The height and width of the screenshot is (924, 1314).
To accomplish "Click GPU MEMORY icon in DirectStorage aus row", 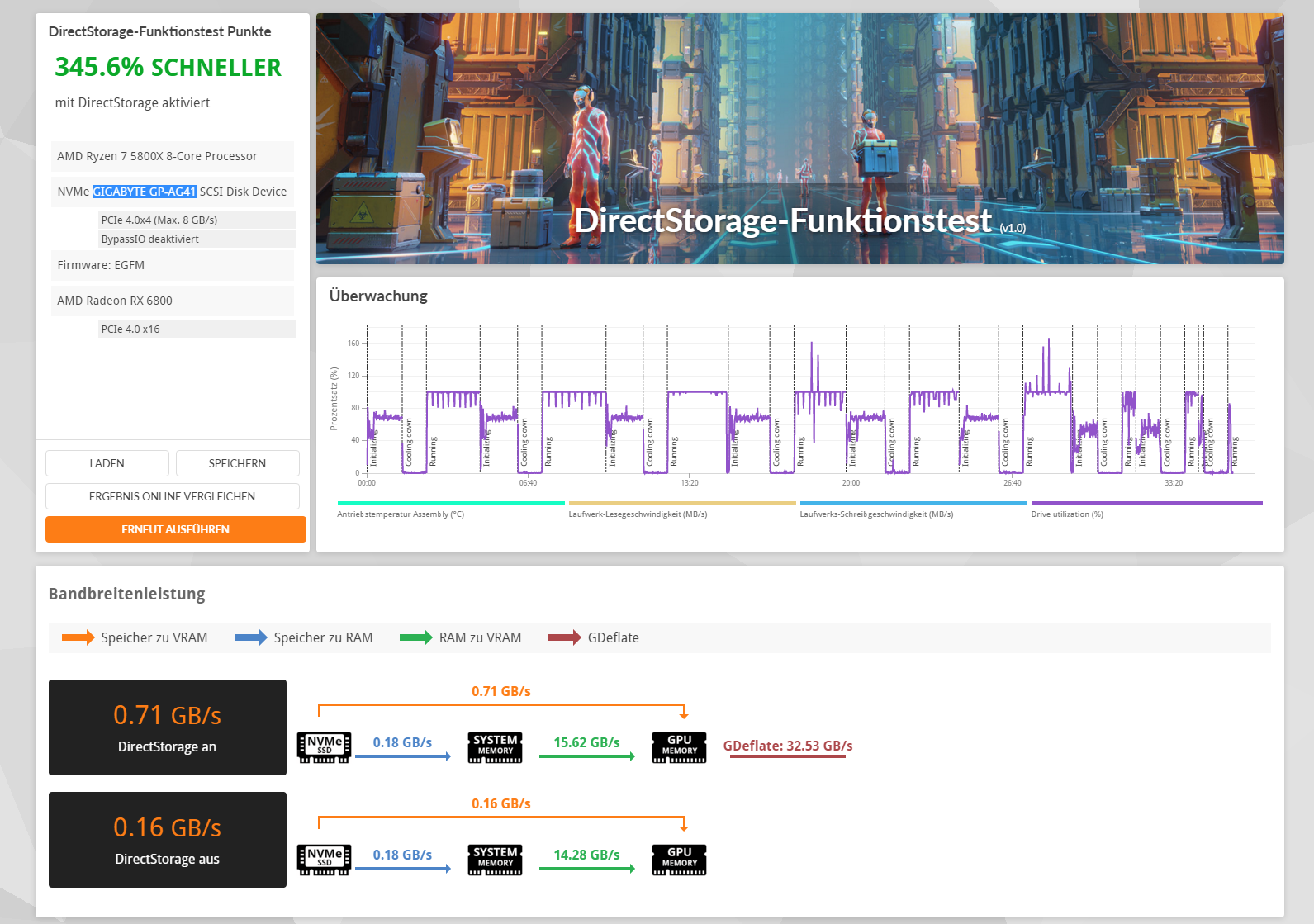I will [x=679, y=860].
